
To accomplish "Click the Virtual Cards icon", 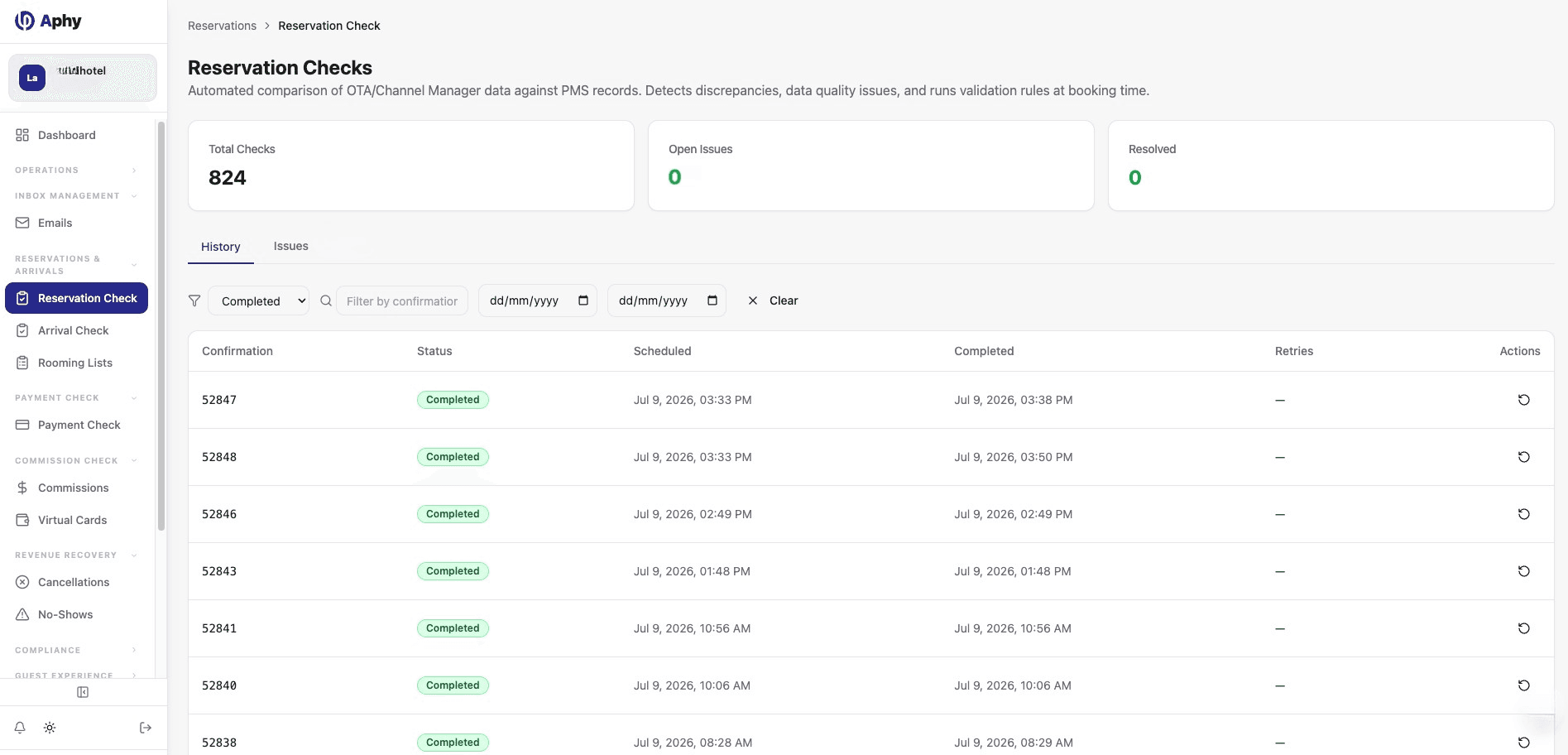I will point(22,520).
